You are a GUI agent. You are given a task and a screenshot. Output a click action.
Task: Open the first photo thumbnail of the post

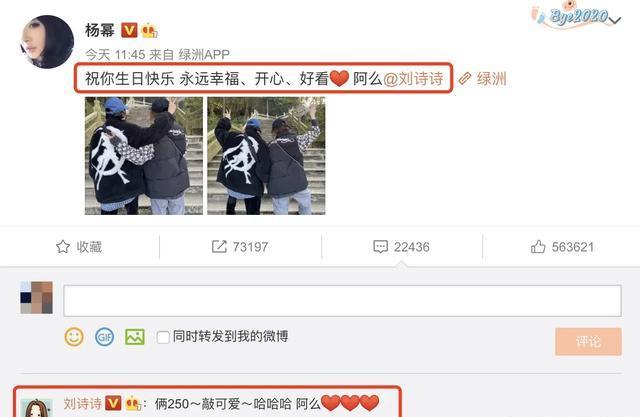pos(144,155)
